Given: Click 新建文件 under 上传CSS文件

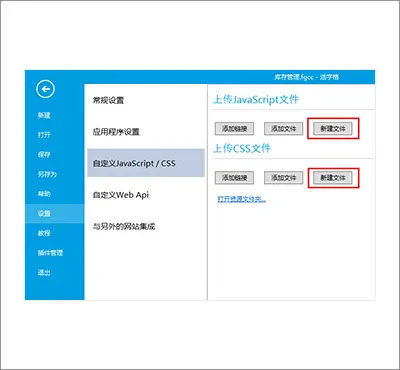Looking at the screenshot, I should [x=333, y=178].
